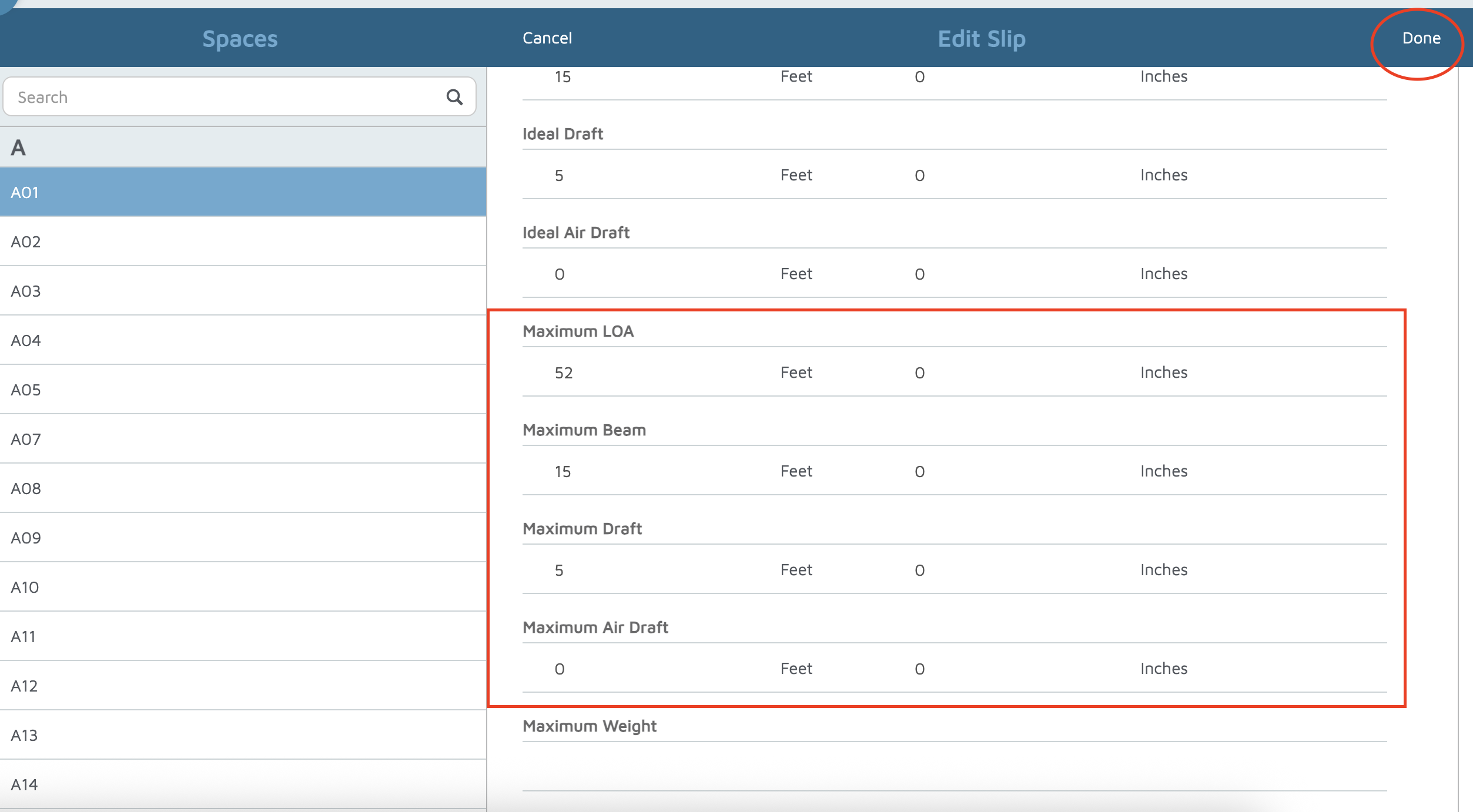The height and width of the screenshot is (812, 1473).
Task: Click into the Spaces search field
Action: (x=223, y=97)
